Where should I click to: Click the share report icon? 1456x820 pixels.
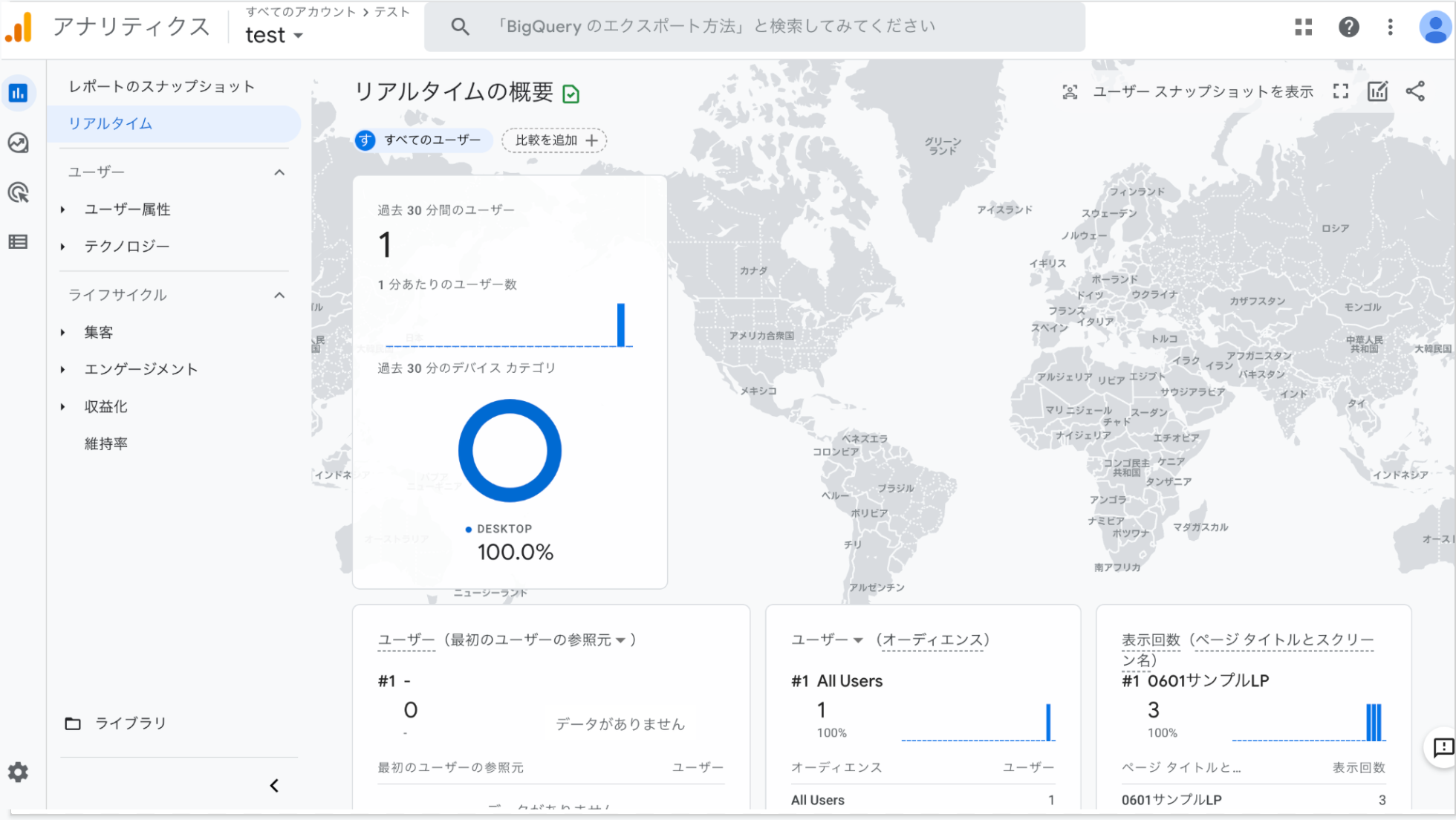pyautogui.click(x=1415, y=91)
